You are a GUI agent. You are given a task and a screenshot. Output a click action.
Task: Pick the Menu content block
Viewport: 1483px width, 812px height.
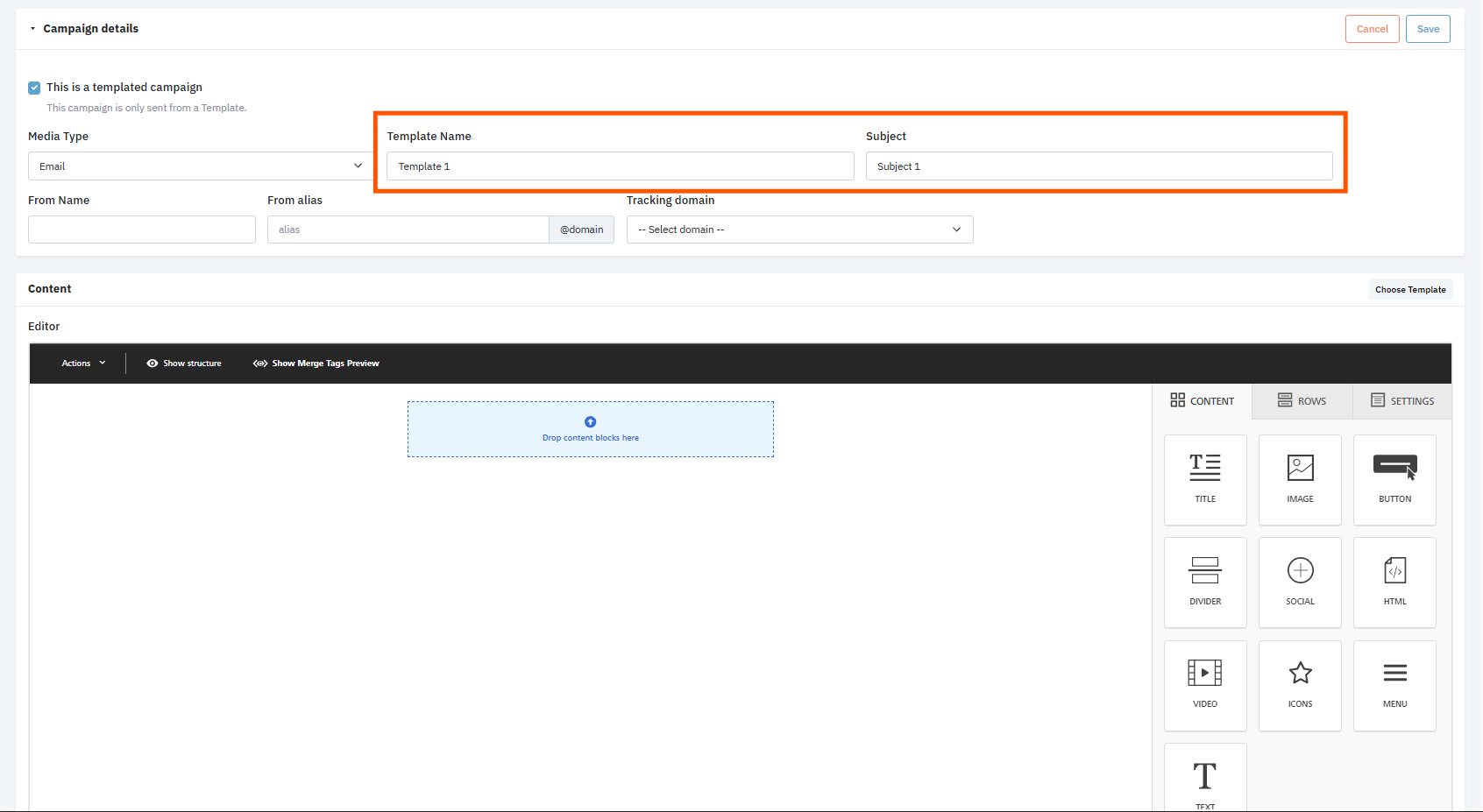[x=1394, y=684]
